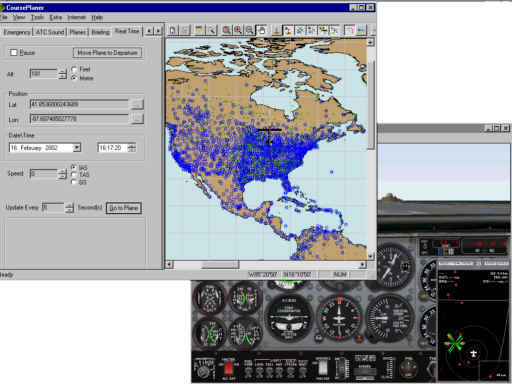This screenshot has height=384, width=512.
Task: Open the Tools menu
Action: click(x=37, y=17)
